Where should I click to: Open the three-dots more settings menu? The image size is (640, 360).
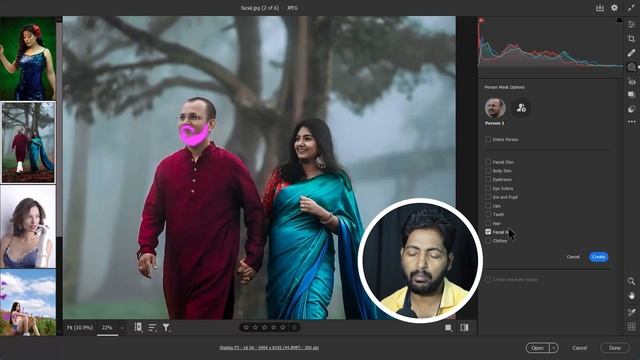631,122
